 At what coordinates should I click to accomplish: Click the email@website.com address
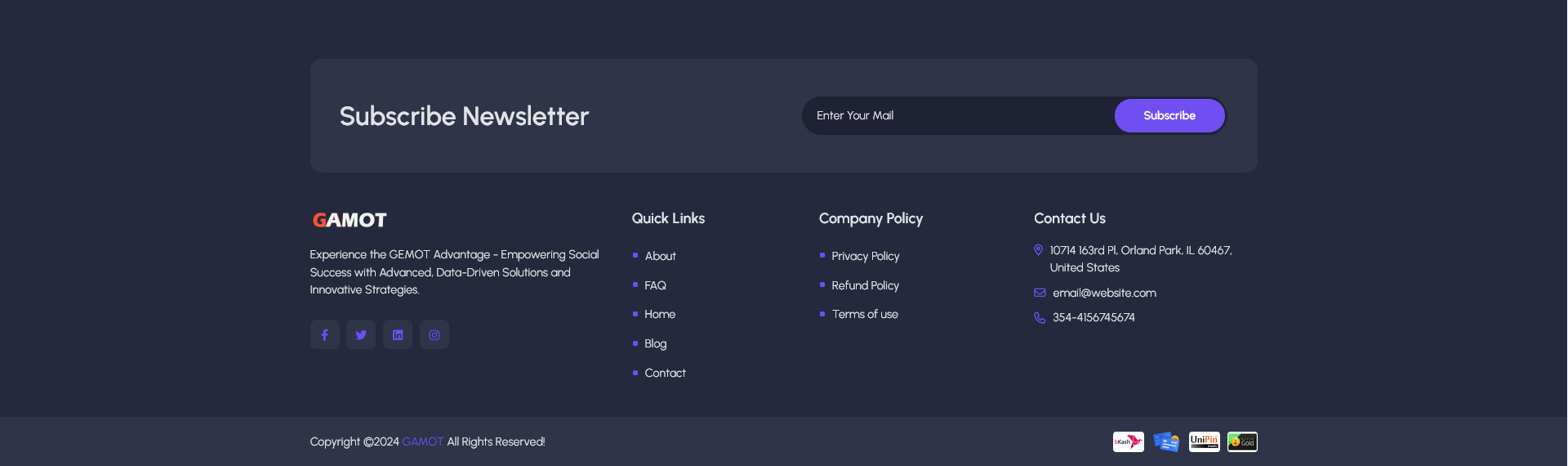point(1104,293)
